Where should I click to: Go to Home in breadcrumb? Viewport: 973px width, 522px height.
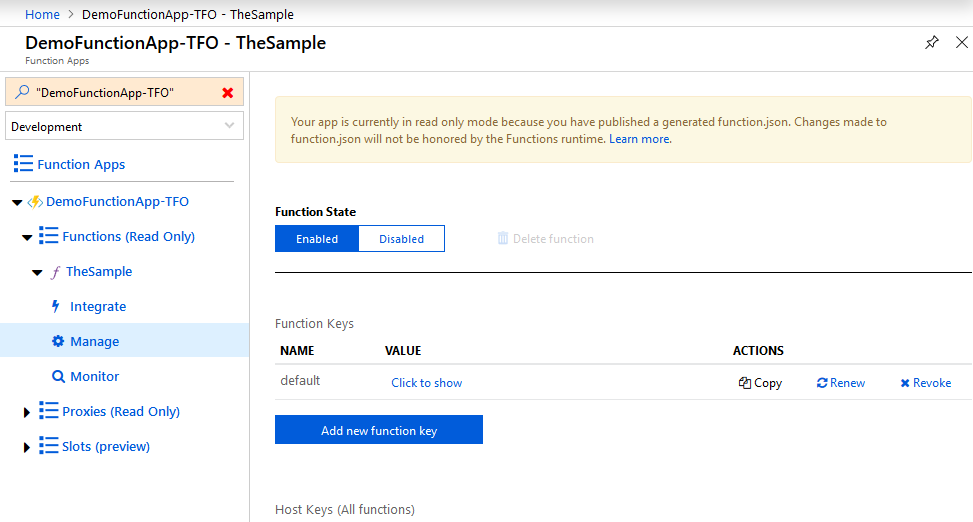[x=42, y=14]
